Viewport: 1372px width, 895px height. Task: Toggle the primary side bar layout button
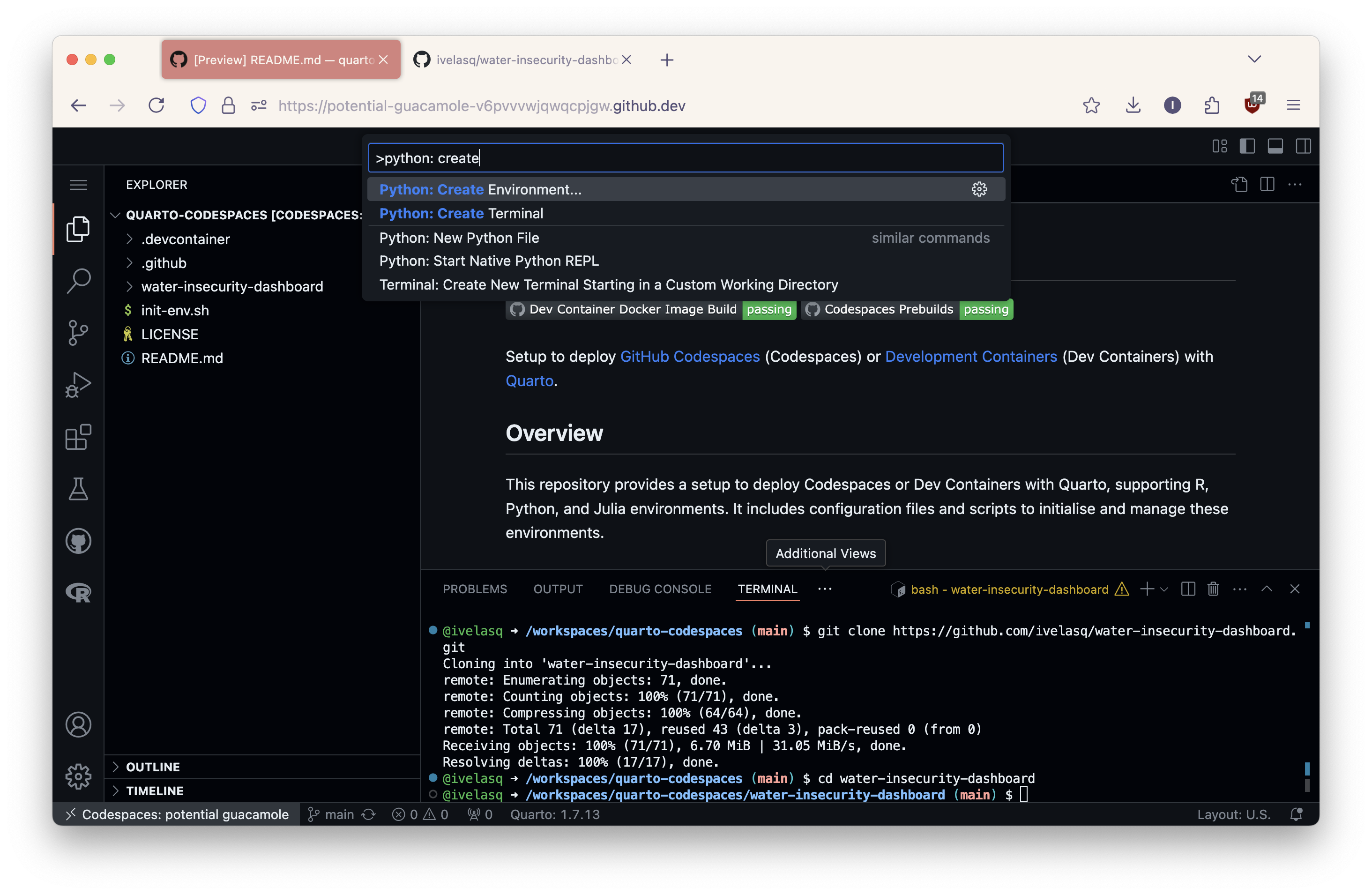(1247, 146)
